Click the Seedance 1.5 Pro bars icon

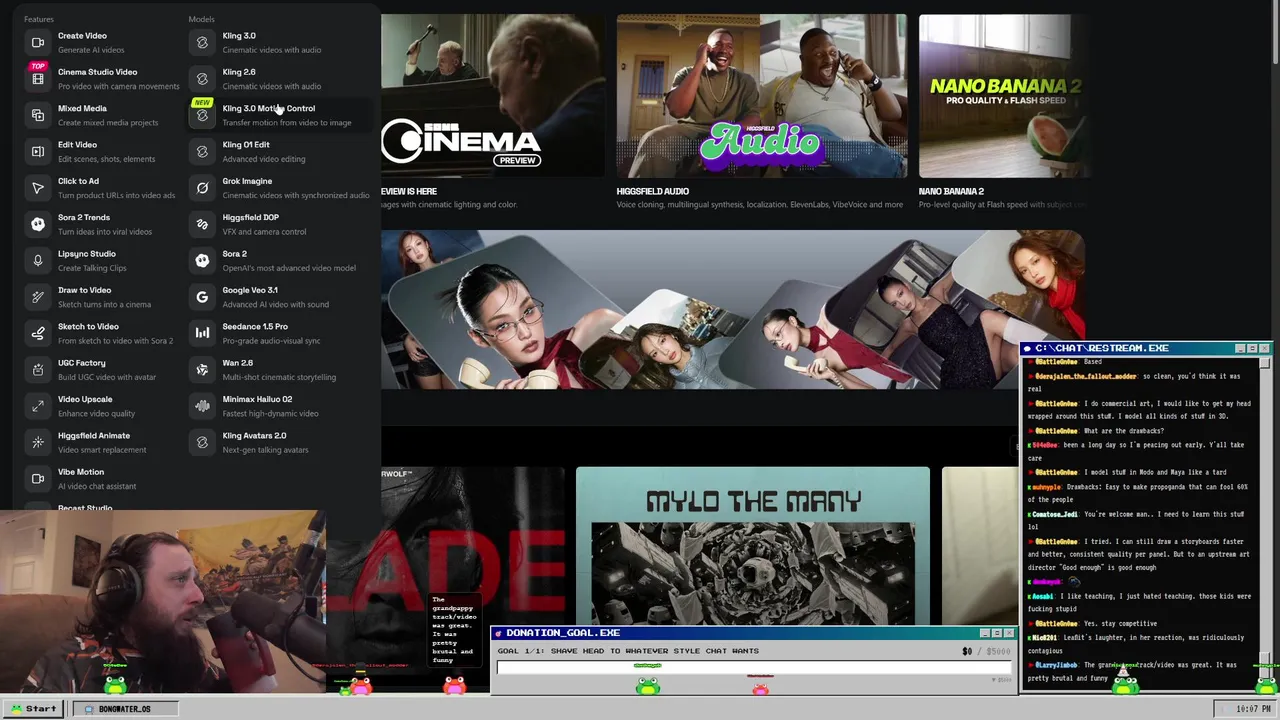tap(202, 333)
